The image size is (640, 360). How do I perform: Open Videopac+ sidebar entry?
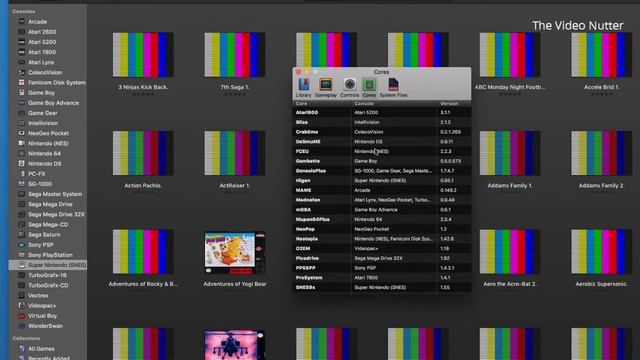click(x=48, y=306)
